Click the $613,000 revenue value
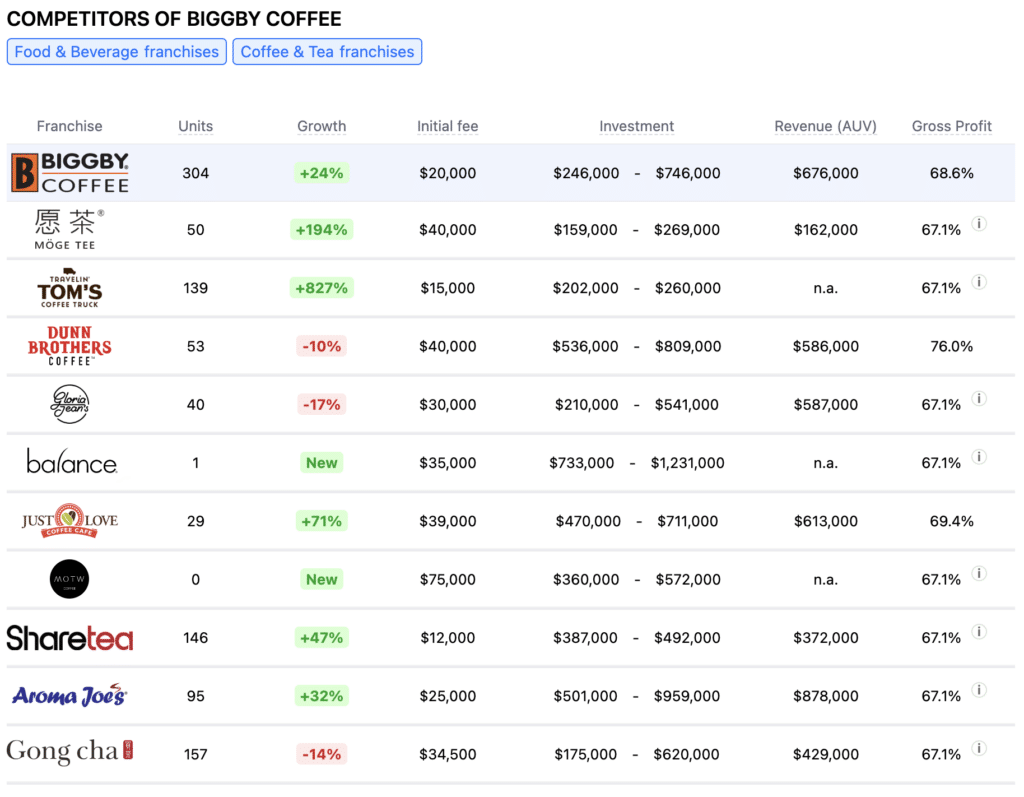 click(825, 521)
